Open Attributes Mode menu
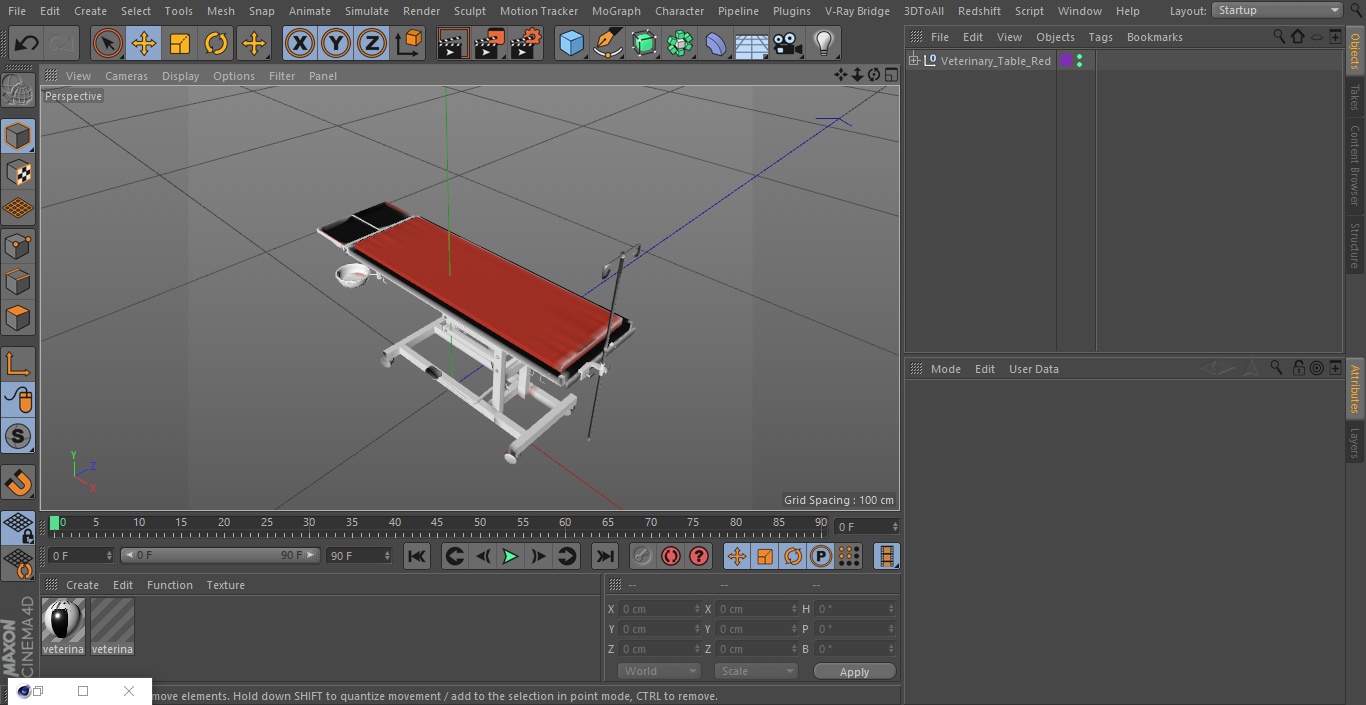The width and height of the screenshot is (1366, 705). coord(945,369)
